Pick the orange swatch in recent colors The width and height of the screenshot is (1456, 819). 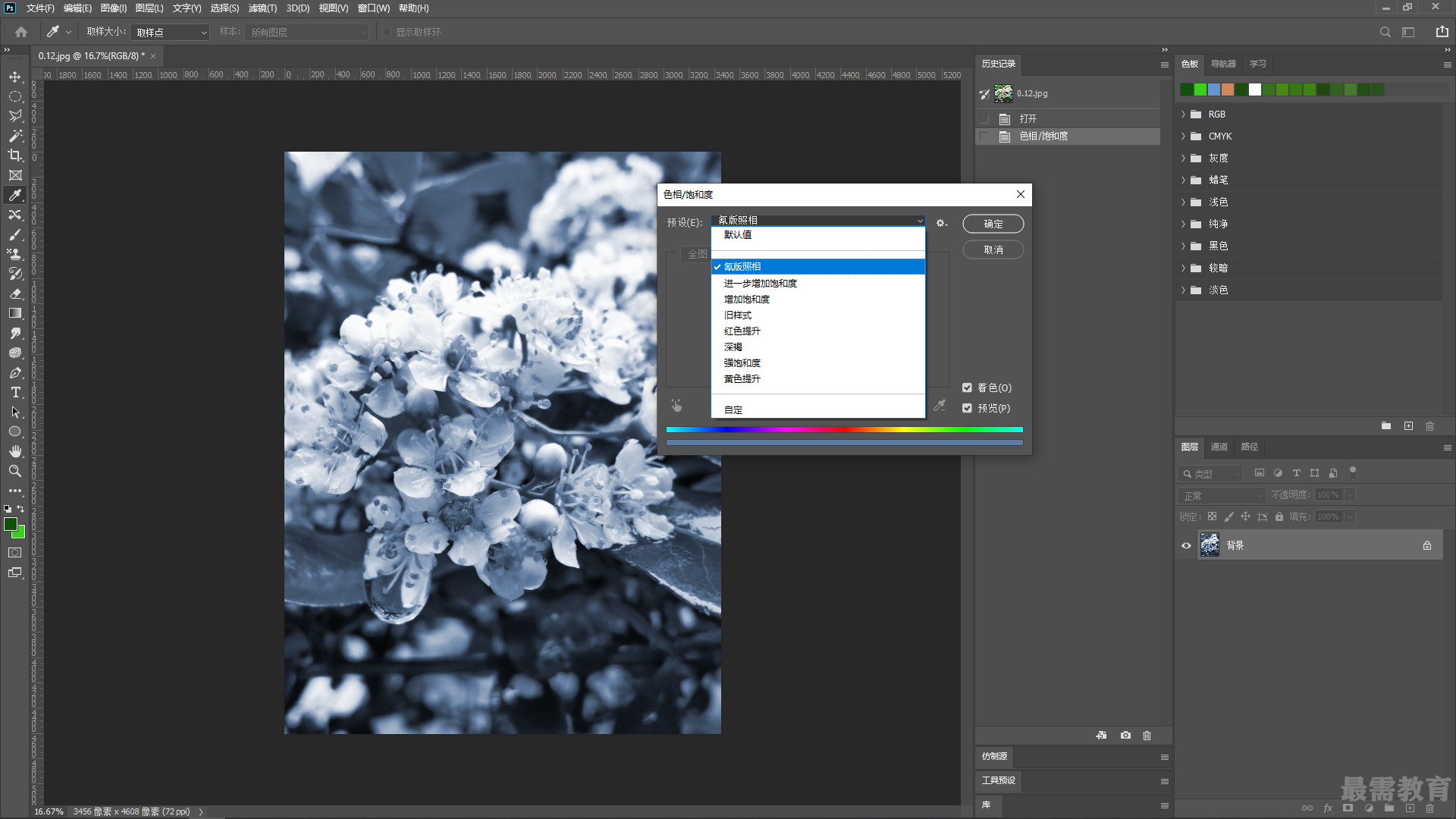point(1228,89)
